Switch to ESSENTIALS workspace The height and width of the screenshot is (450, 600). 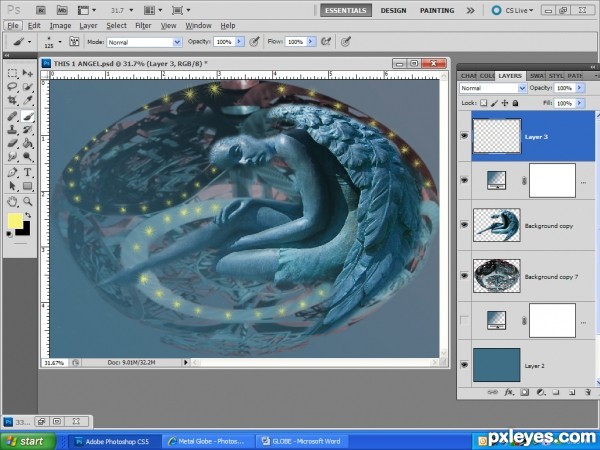pos(346,10)
